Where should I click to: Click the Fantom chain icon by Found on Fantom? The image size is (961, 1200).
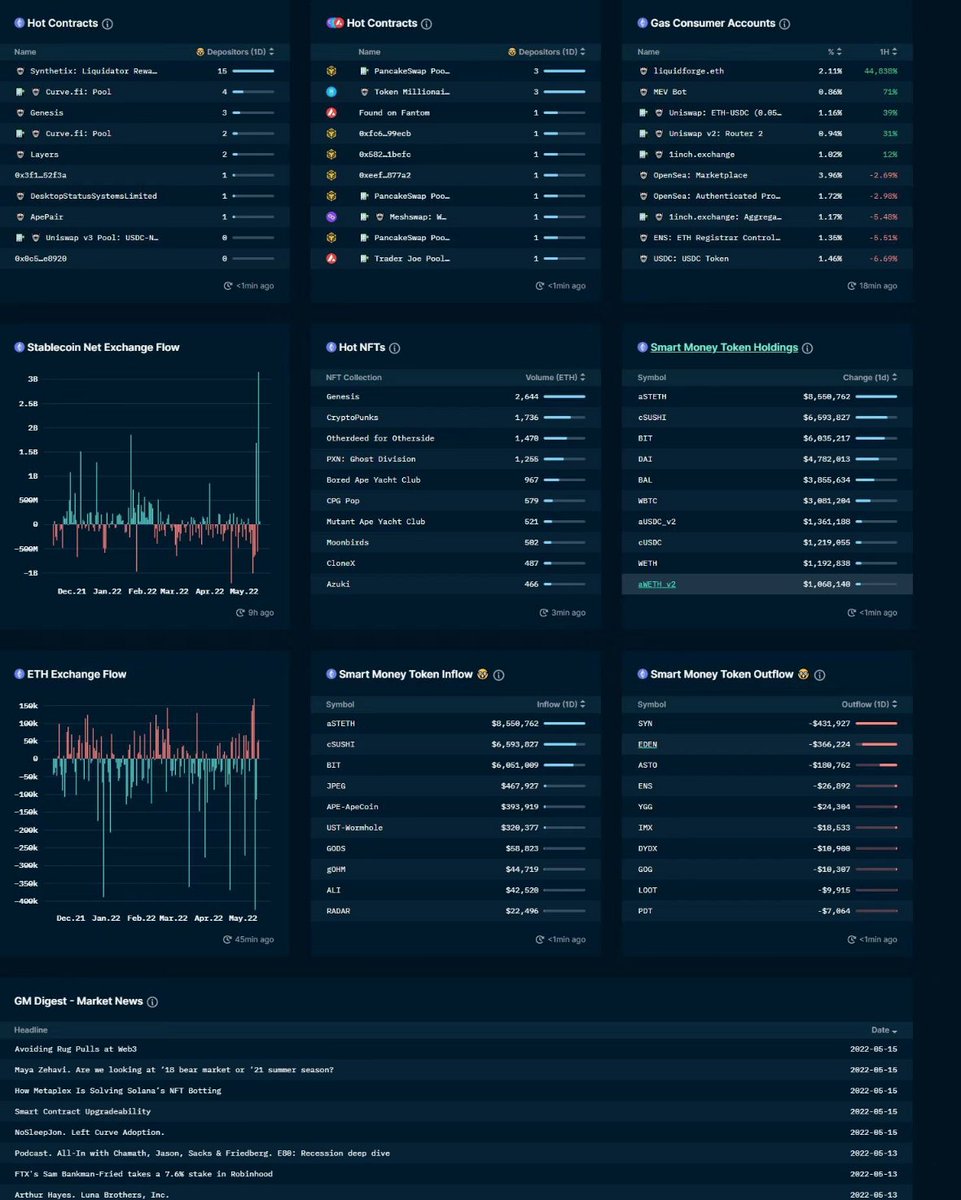(331, 113)
